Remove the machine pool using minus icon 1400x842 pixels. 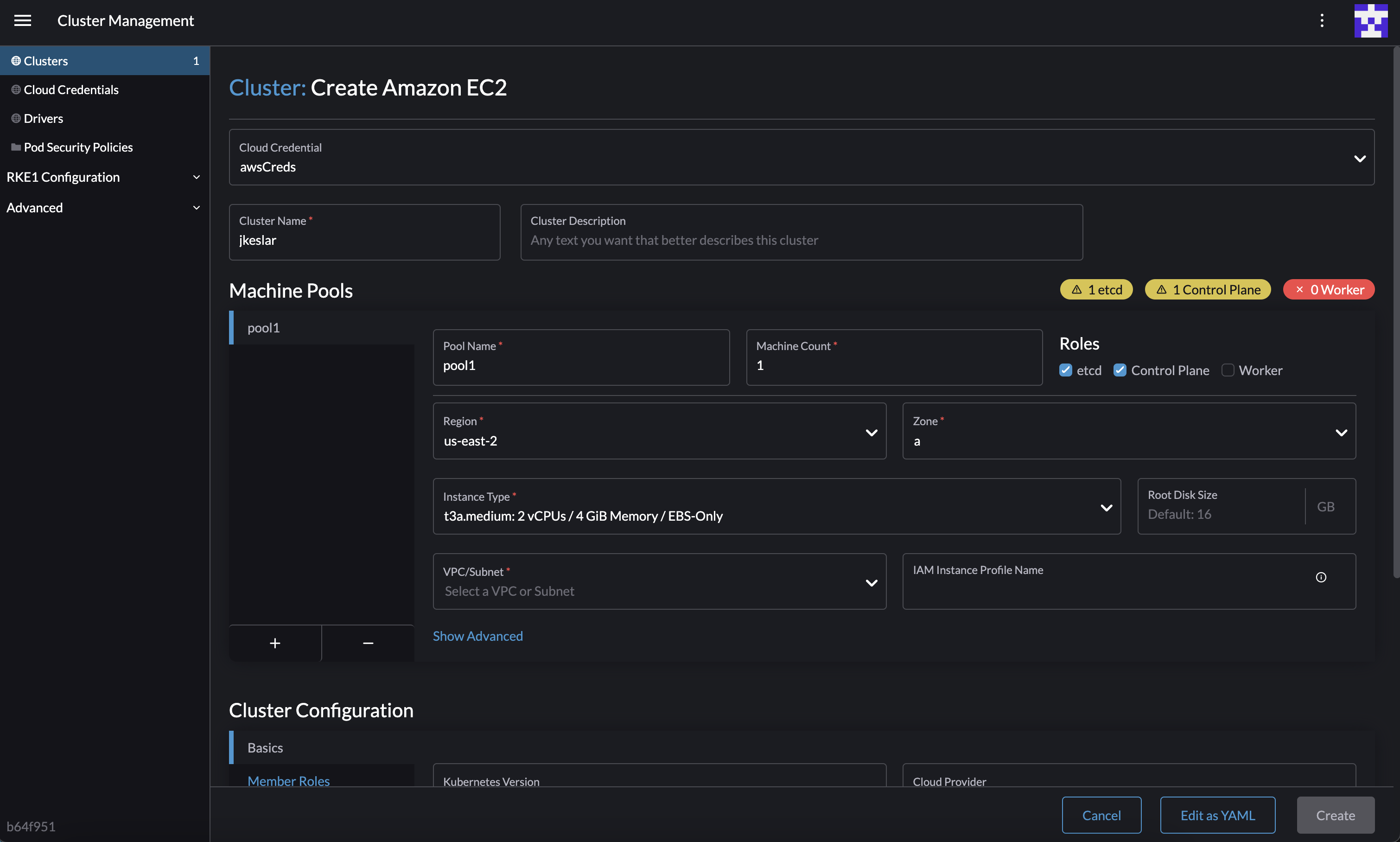[368, 642]
